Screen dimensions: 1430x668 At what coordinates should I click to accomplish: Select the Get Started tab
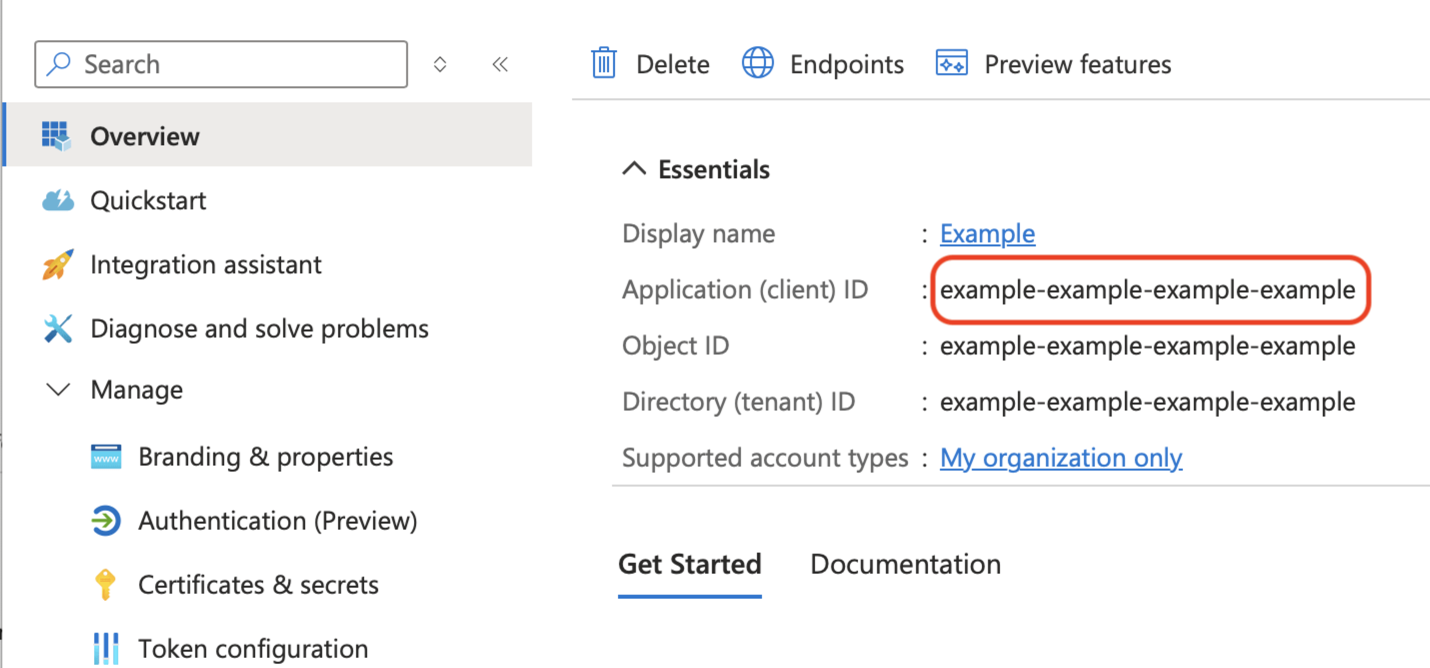689,564
